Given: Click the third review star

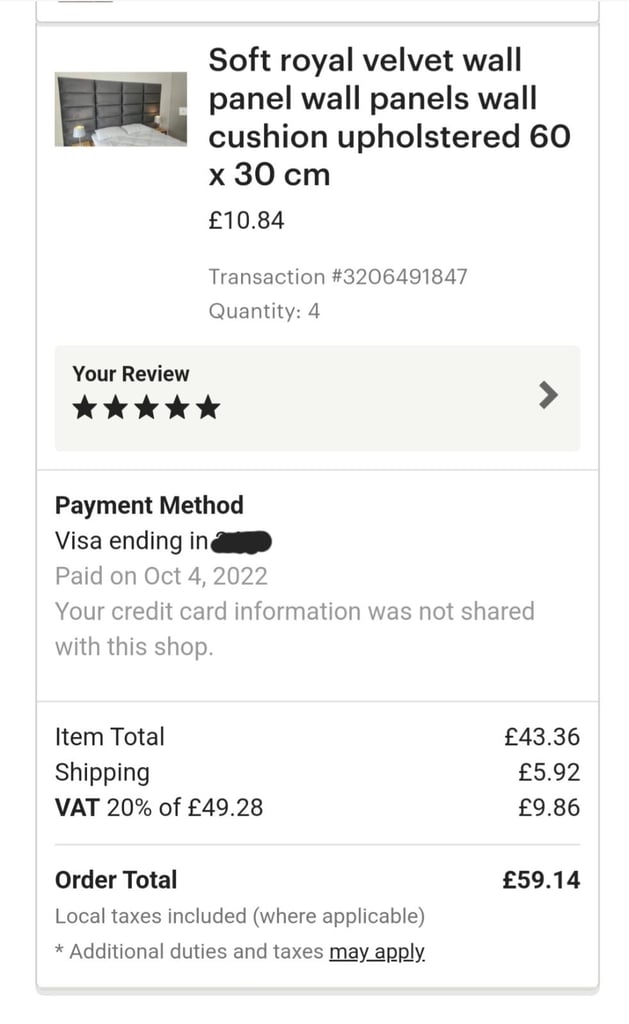Looking at the screenshot, I should pyautogui.click(x=146, y=407).
